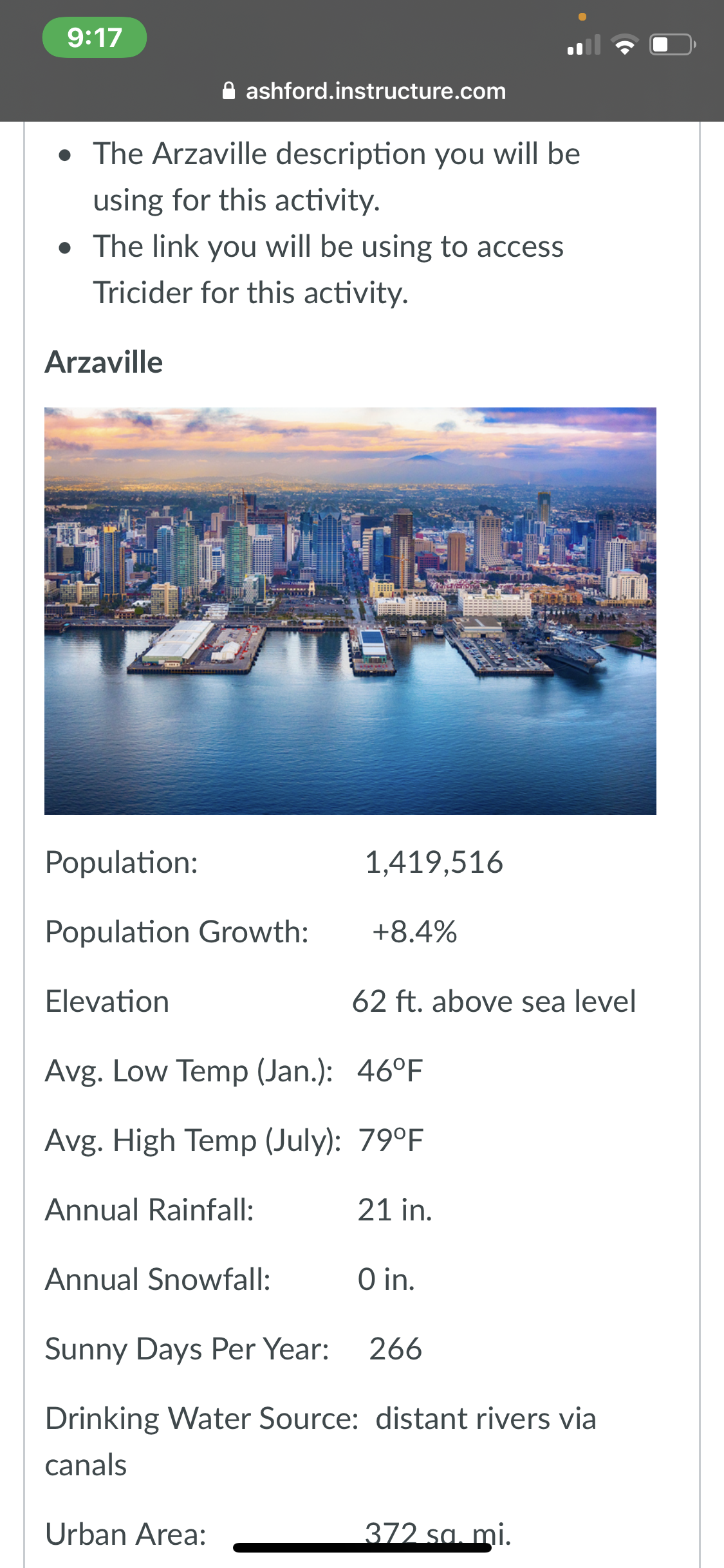Viewport: 724px width, 1568px height.
Task: Tap the Arzaville heading
Action: tap(104, 362)
